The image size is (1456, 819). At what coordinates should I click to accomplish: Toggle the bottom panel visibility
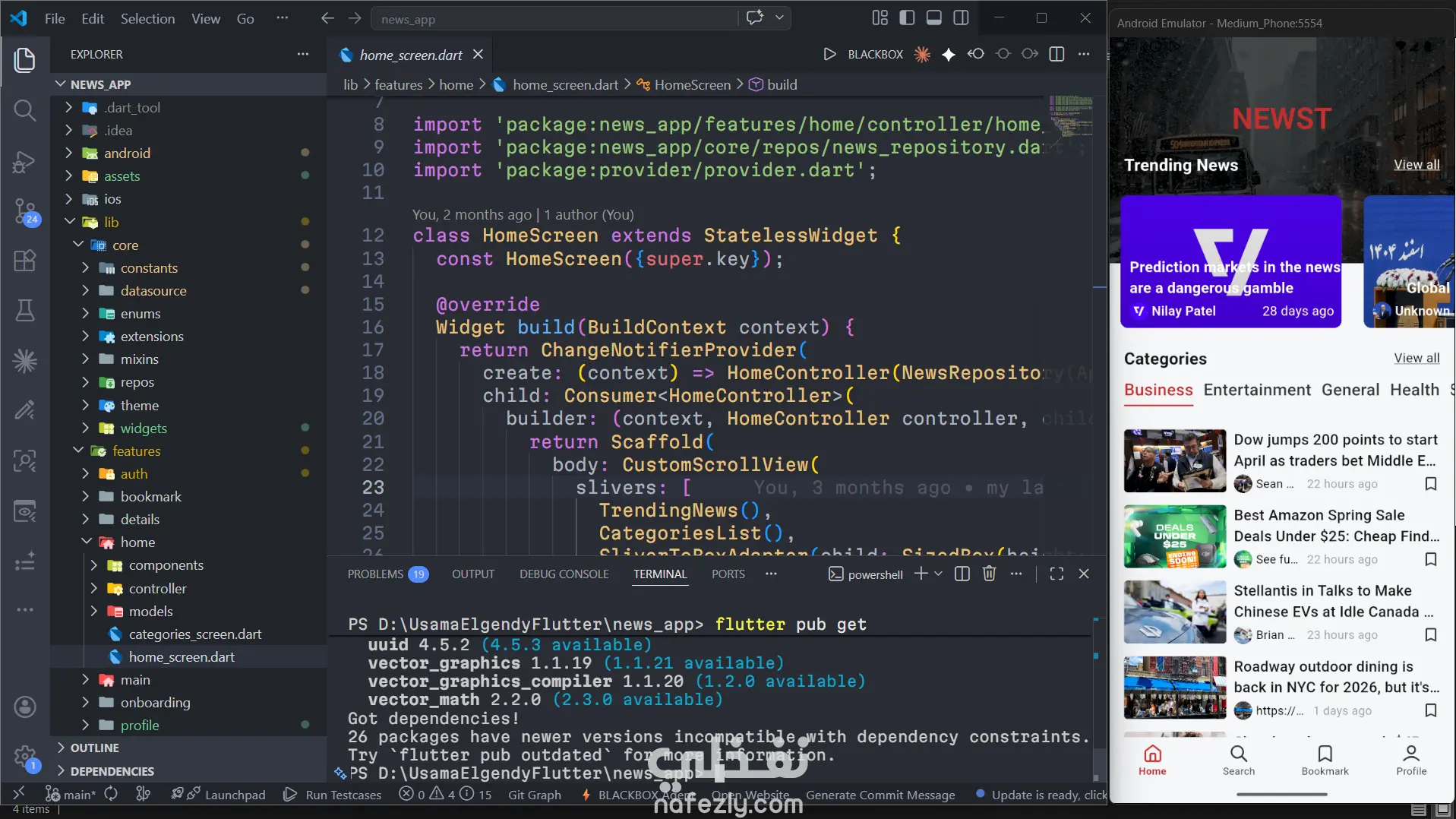pos(934,18)
